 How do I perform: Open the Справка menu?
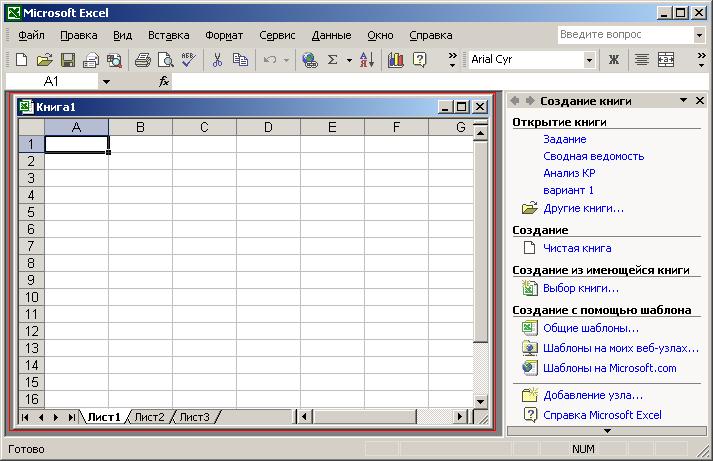pyautogui.click(x=431, y=35)
